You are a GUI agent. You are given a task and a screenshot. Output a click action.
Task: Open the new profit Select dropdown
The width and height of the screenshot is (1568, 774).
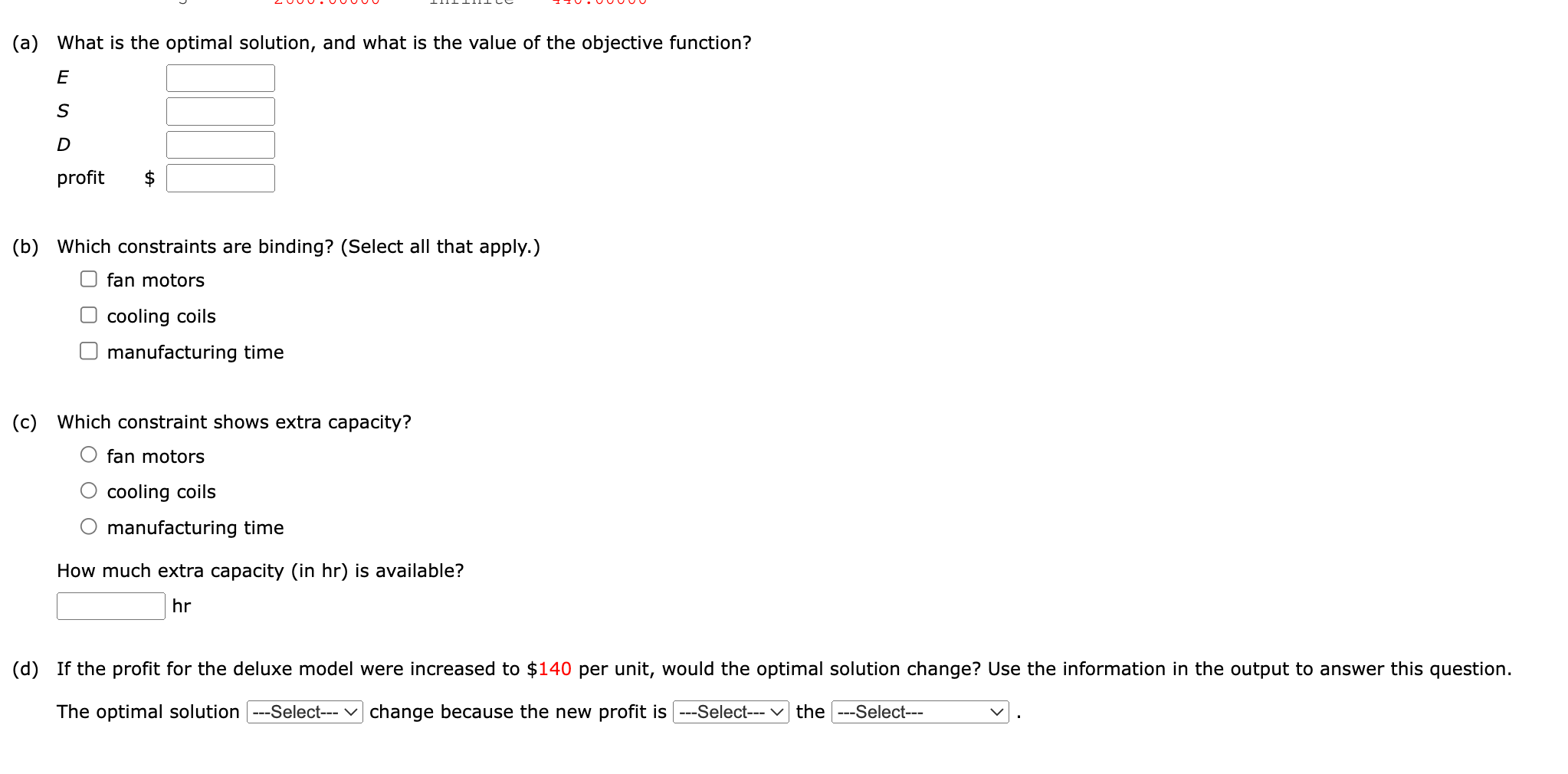coord(730,712)
